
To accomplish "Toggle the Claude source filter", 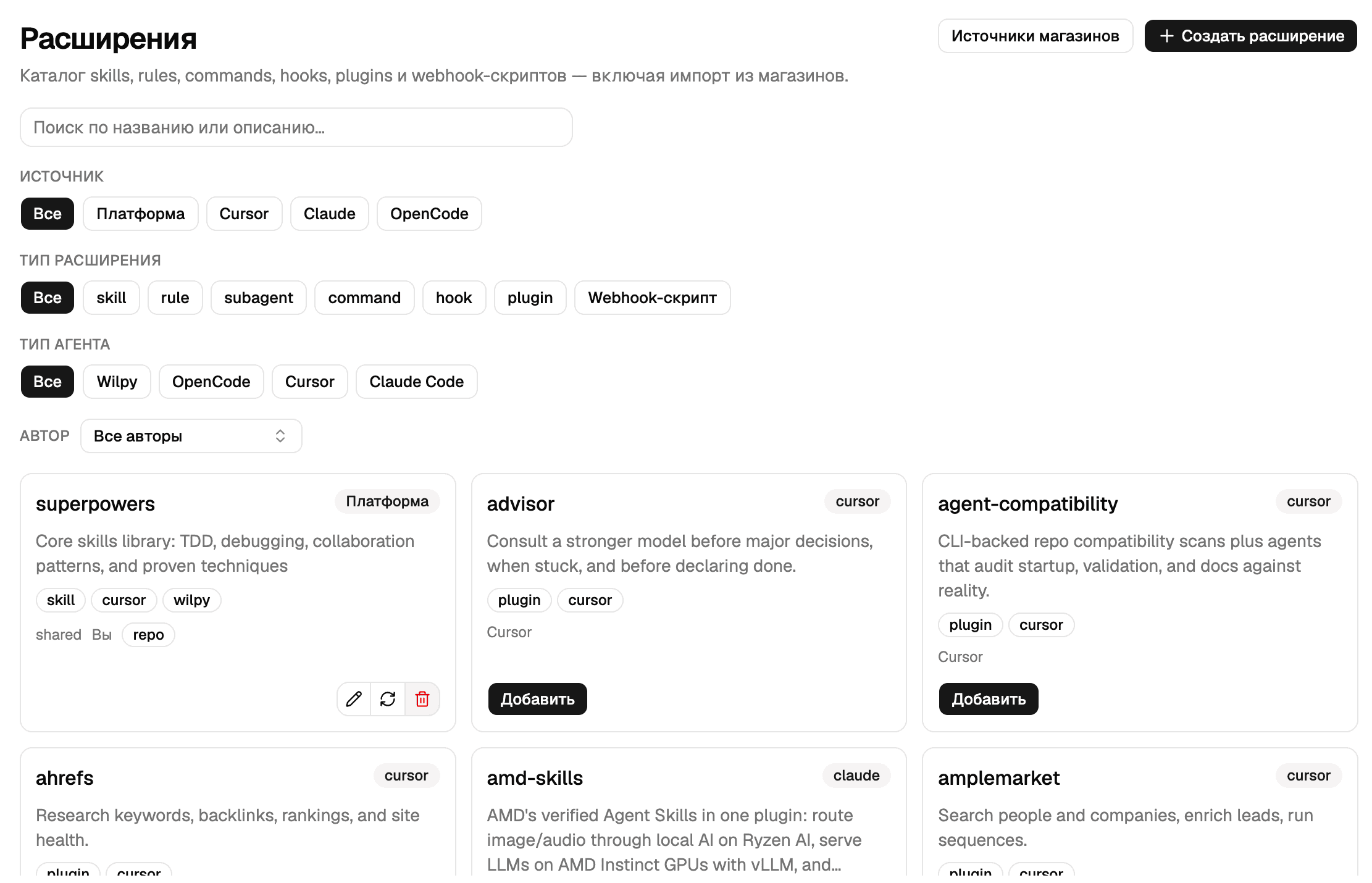I will [x=330, y=214].
